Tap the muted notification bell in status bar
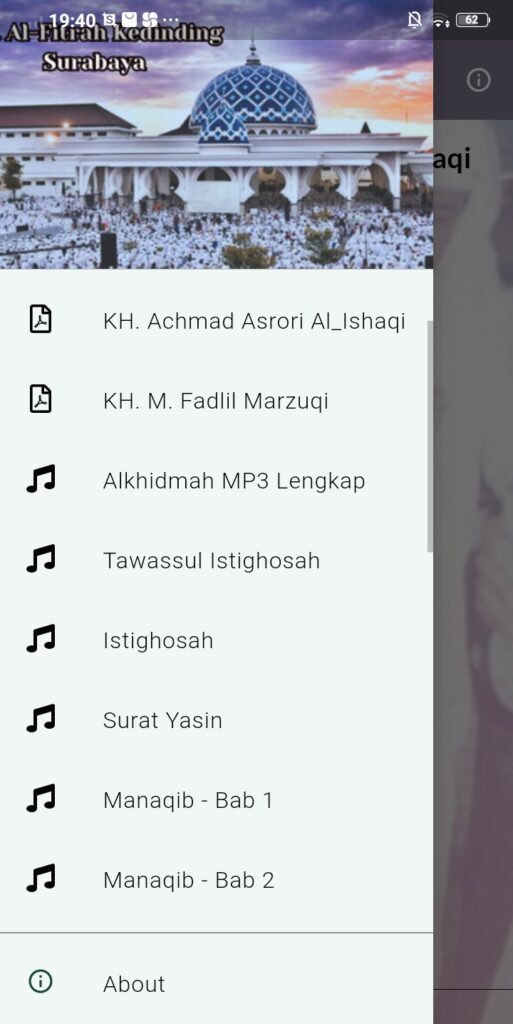 (x=414, y=20)
